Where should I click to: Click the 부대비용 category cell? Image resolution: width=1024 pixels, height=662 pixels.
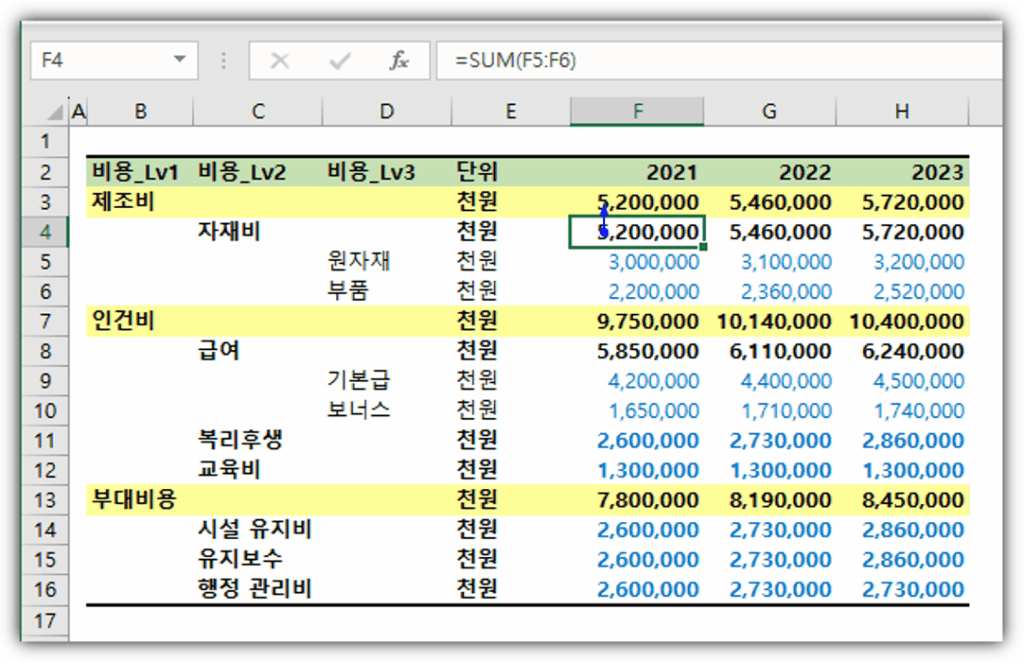[140, 500]
